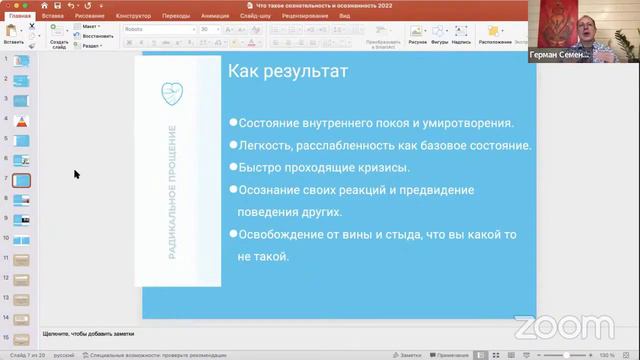
Task: Toggle underline formatting
Action: (153, 43)
